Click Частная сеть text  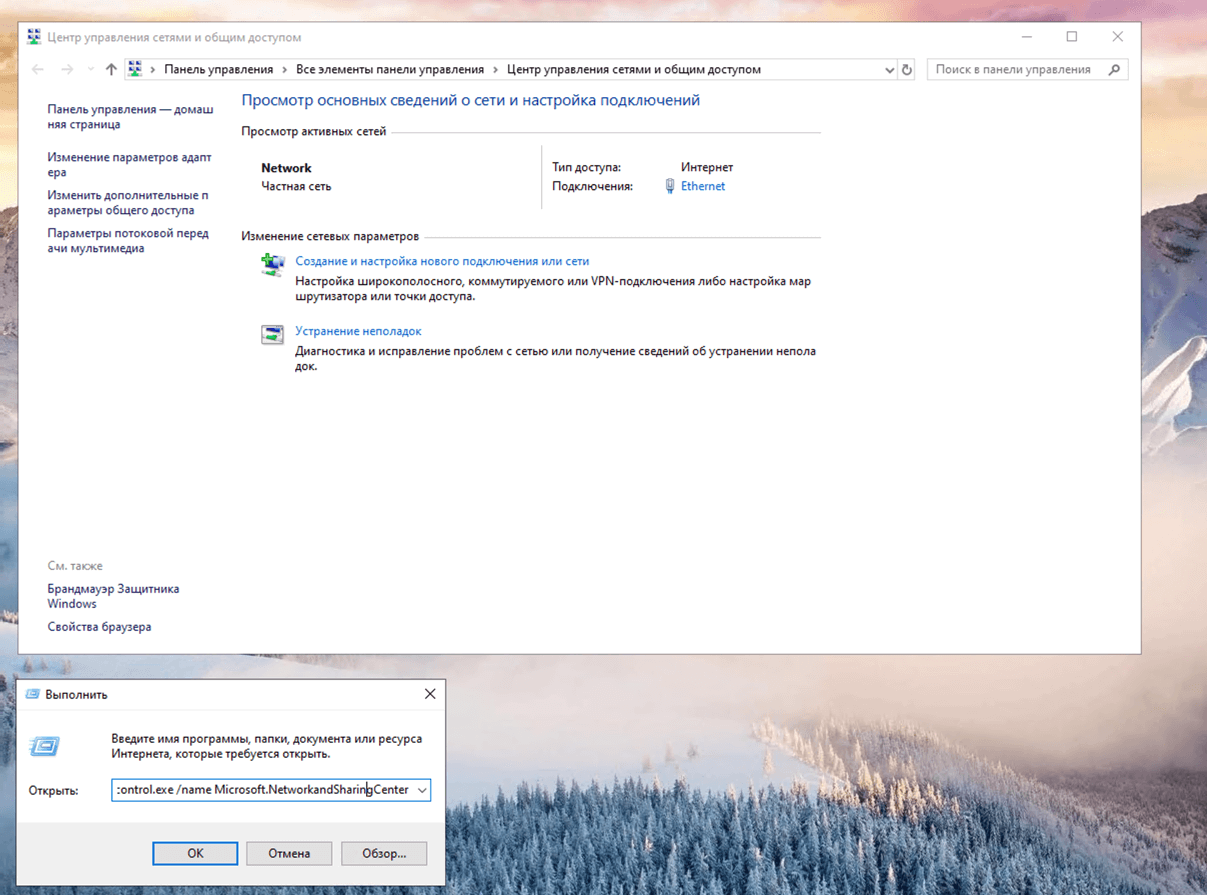click(296, 186)
